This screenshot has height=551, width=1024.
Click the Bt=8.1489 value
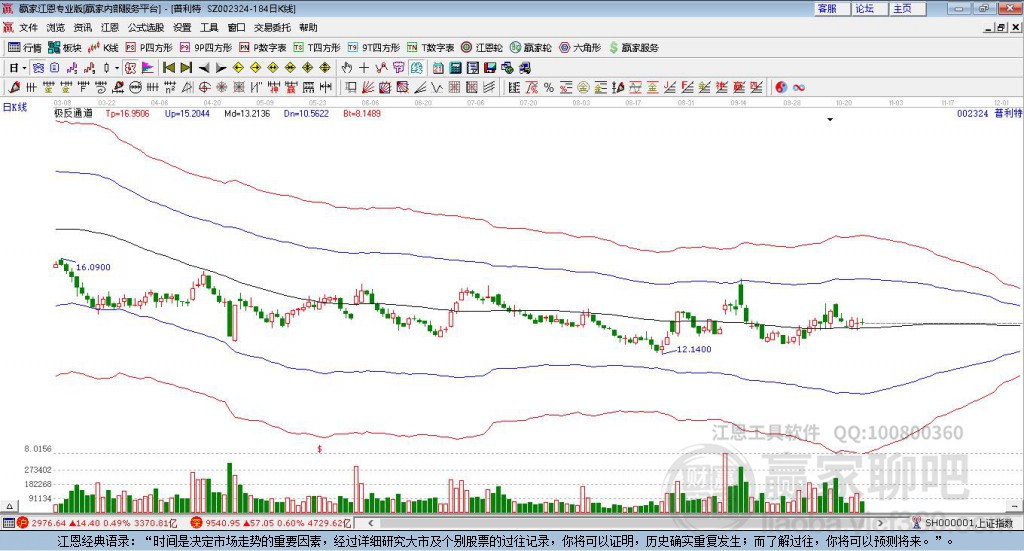[x=362, y=113]
